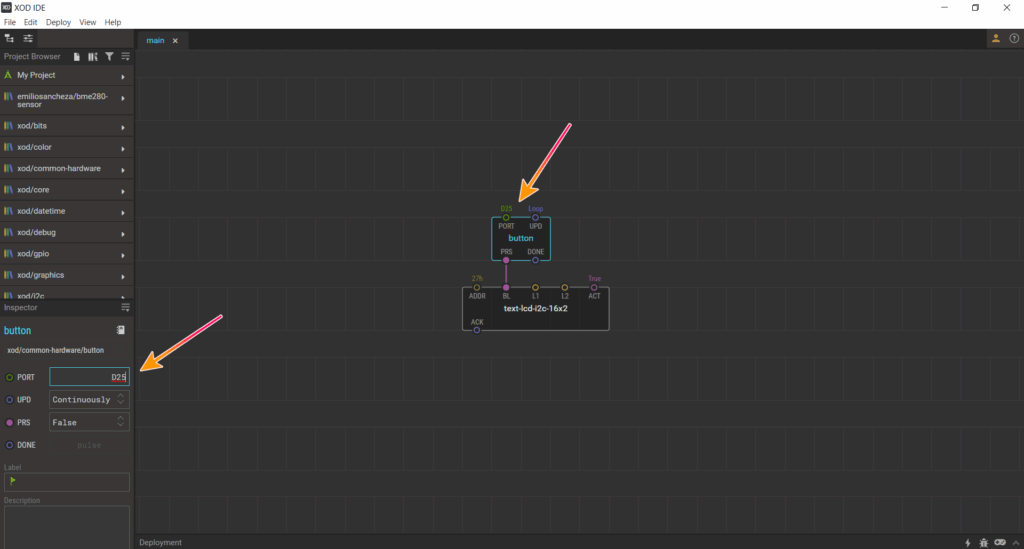Click the button title in Inspector
Viewport: 1024px width, 549px height.
pos(18,330)
